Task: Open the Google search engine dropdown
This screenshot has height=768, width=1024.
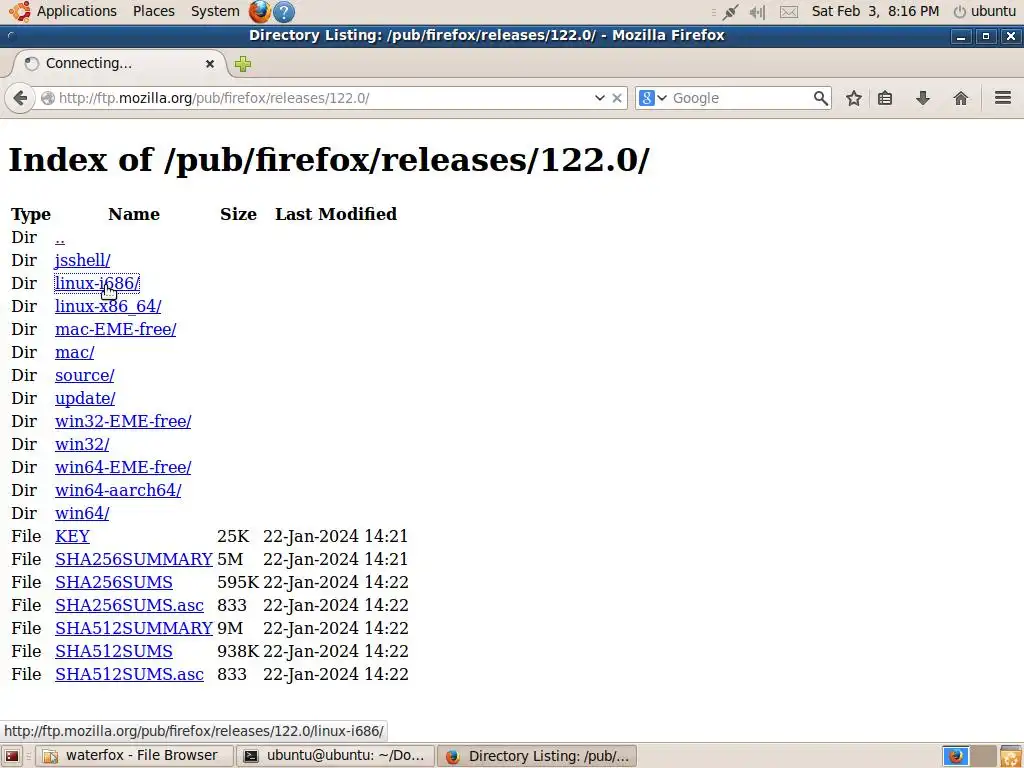Action: (652, 98)
